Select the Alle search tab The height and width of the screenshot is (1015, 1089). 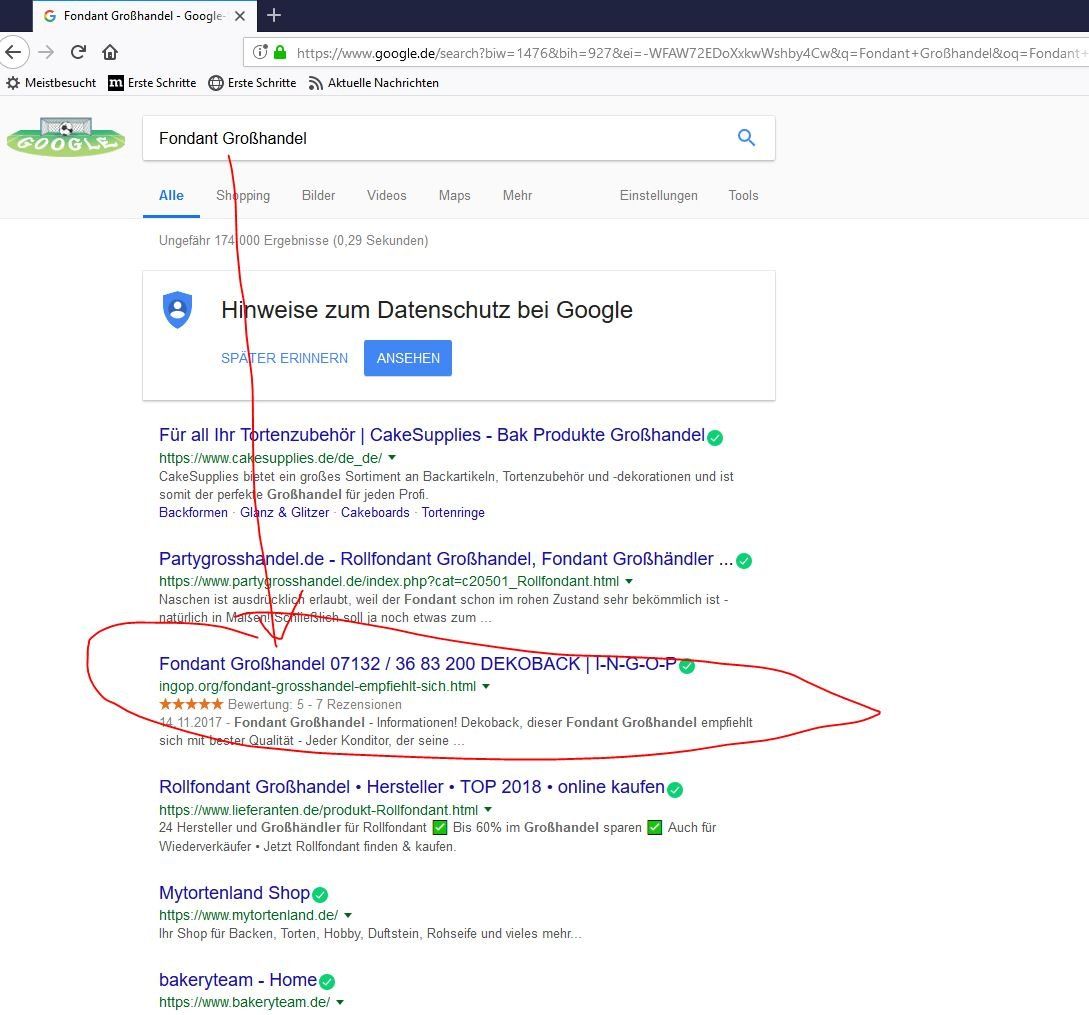point(172,196)
